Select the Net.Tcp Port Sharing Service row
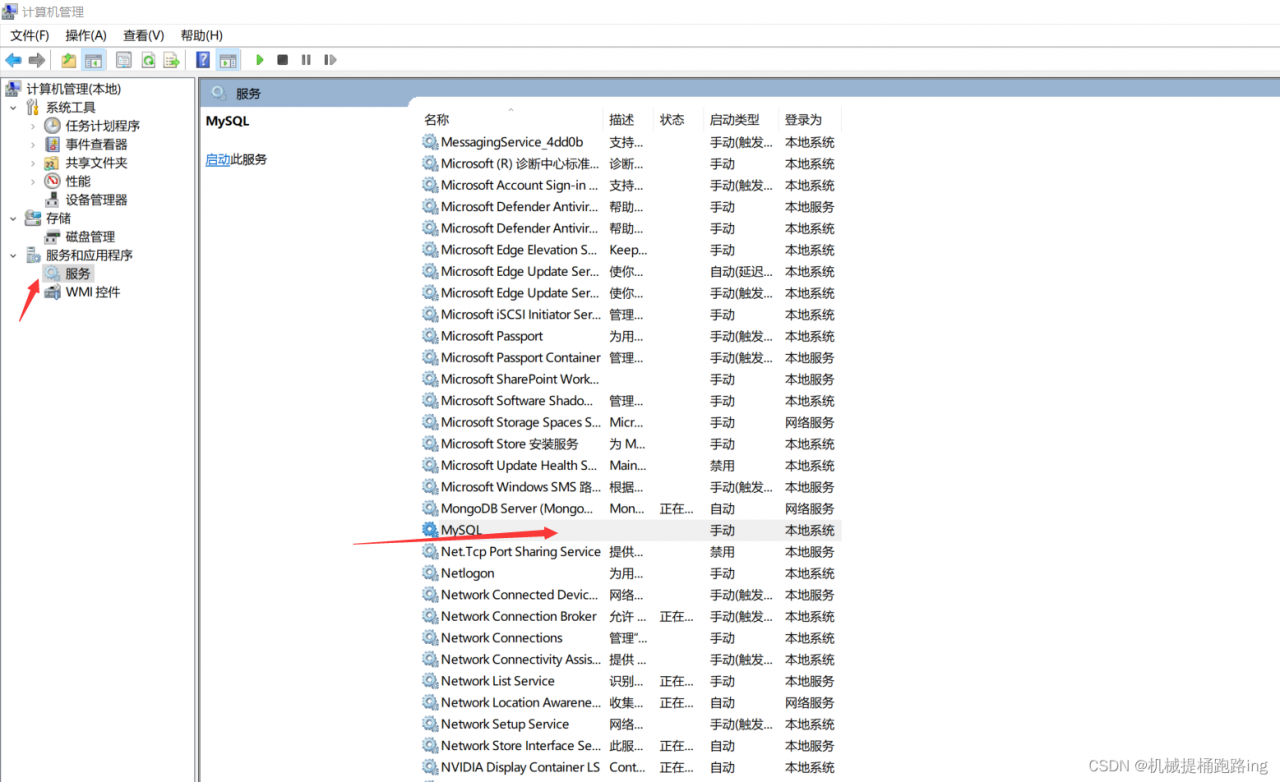 [630, 552]
